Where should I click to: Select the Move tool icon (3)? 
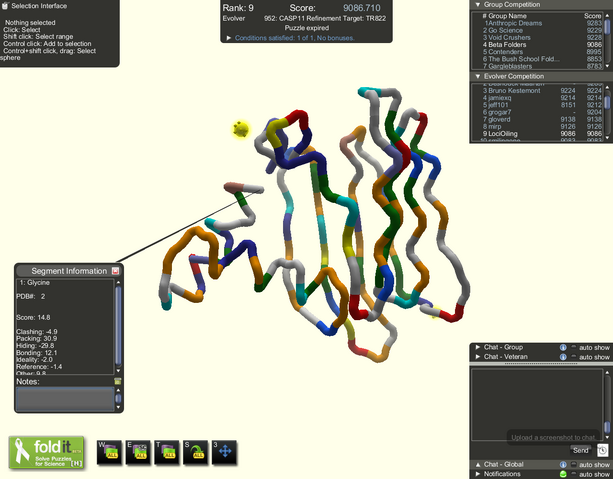coord(224,452)
